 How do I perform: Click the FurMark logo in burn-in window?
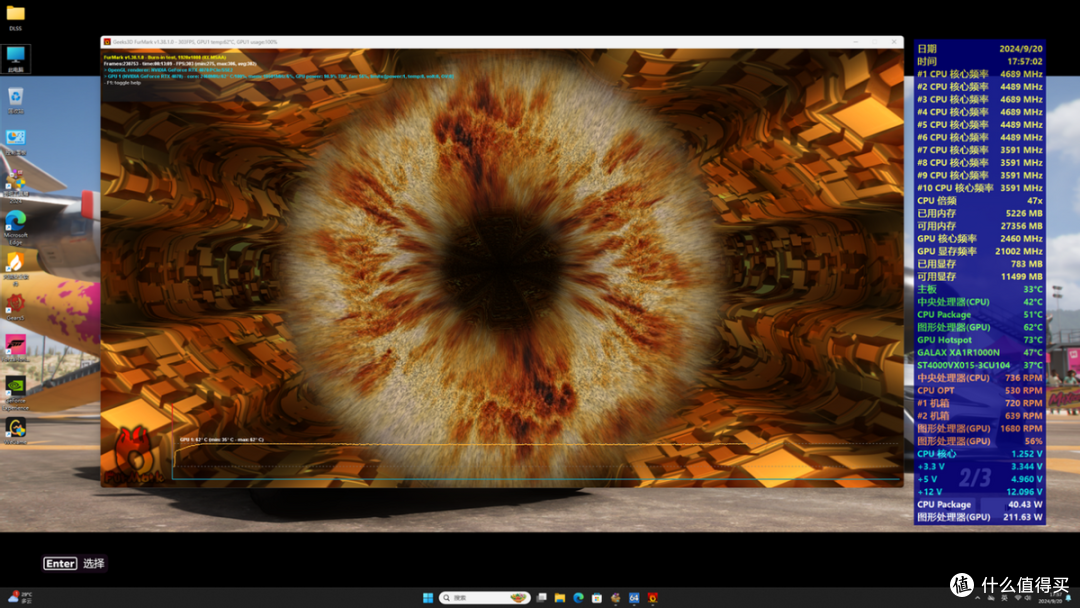click(x=134, y=454)
